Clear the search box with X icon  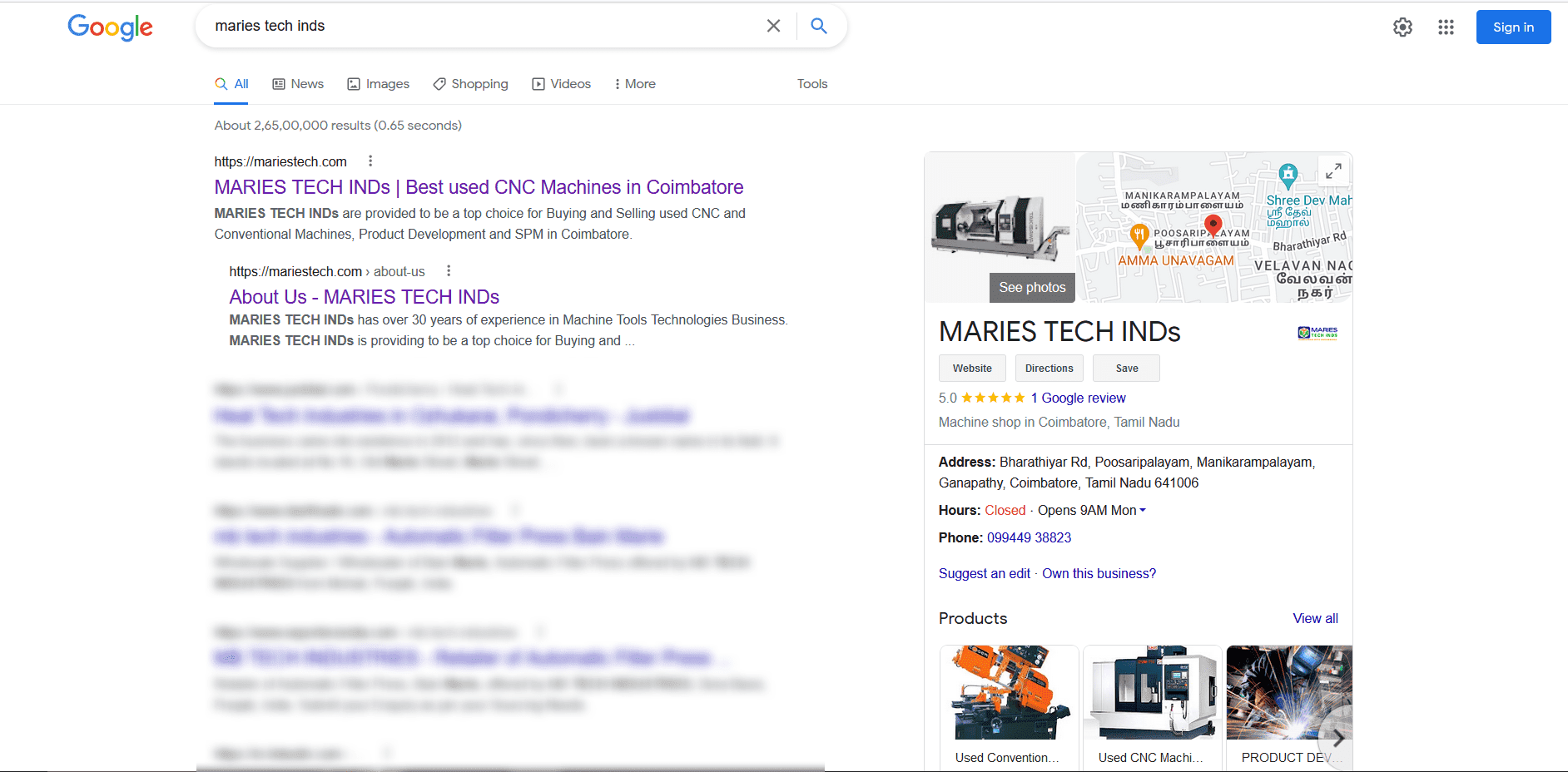coord(773,26)
